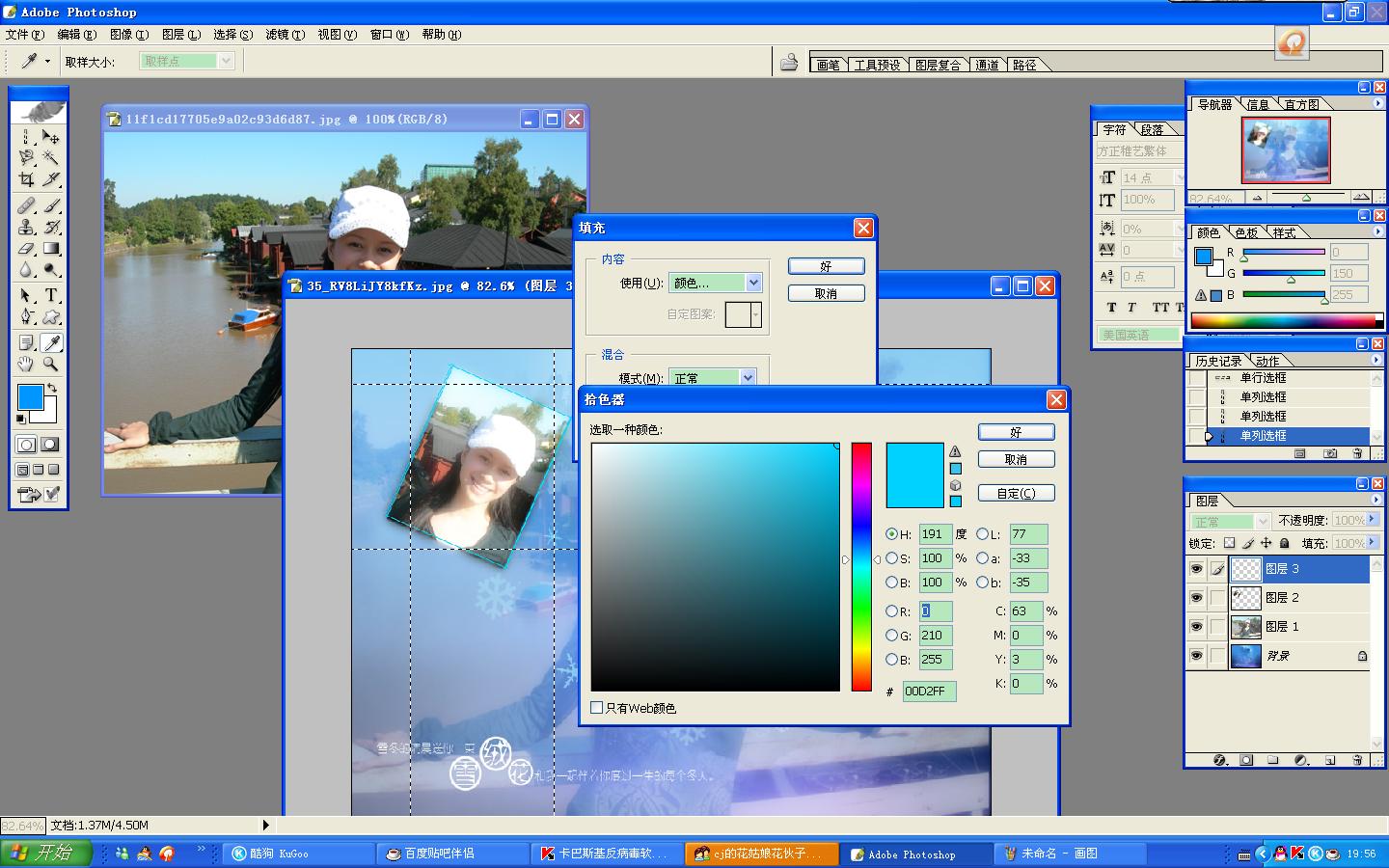Hide layer 图层 1 via eye icon
Image resolution: width=1389 pixels, height=868 pixels.
pyautogui.click(x=1196, y=627)
